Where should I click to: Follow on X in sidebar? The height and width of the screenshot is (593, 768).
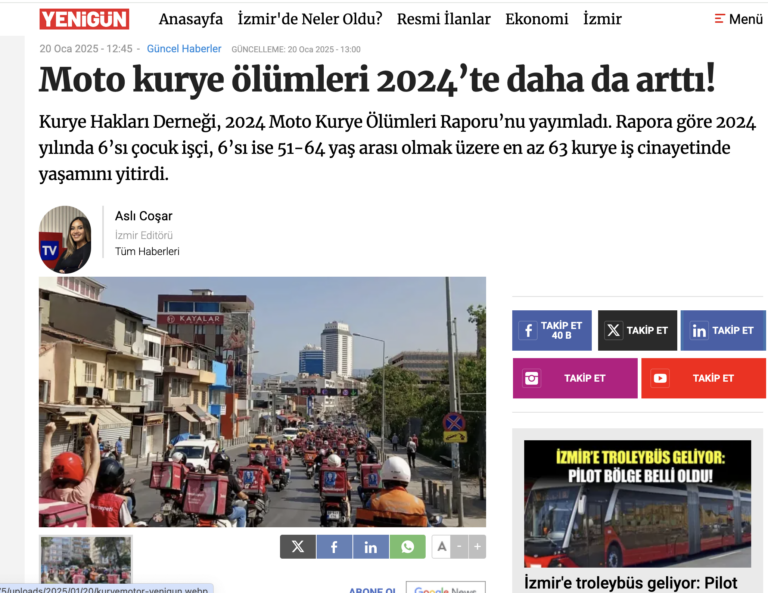637,331
